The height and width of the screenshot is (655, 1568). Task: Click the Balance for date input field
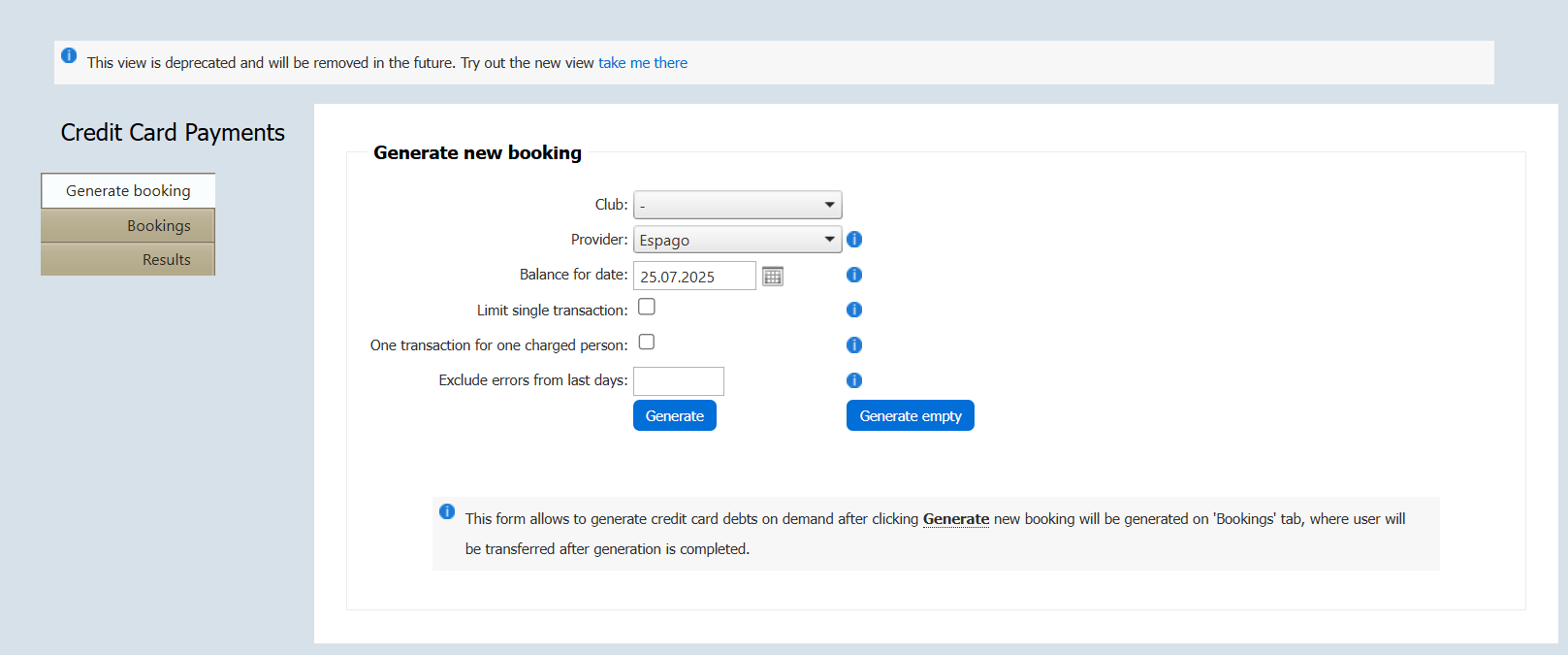693,277
